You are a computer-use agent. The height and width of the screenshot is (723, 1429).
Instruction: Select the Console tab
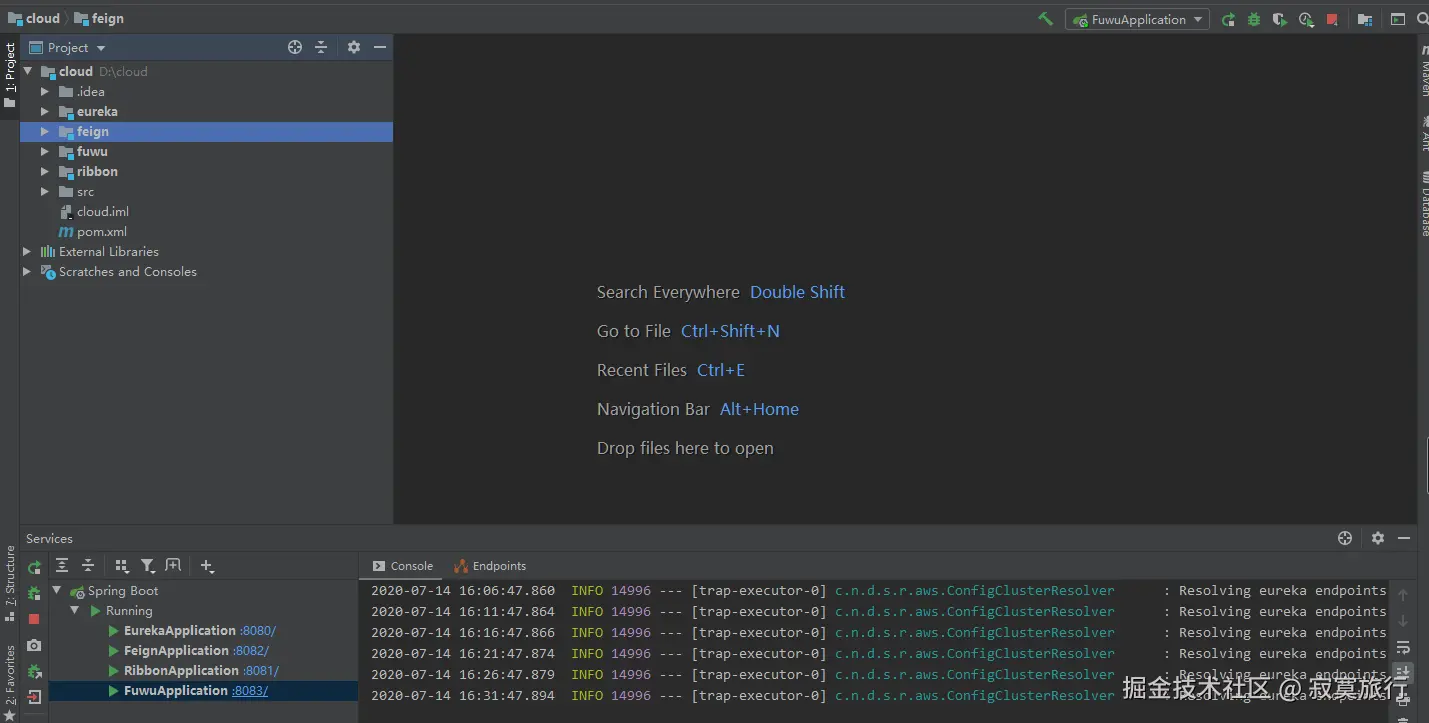pos(403,566)
